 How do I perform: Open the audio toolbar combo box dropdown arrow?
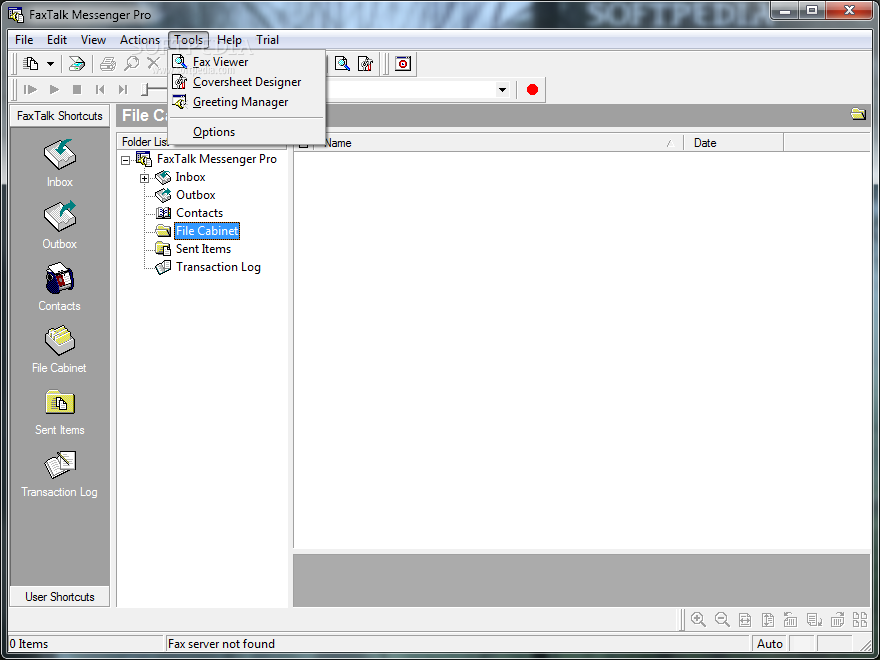point(502,90)
